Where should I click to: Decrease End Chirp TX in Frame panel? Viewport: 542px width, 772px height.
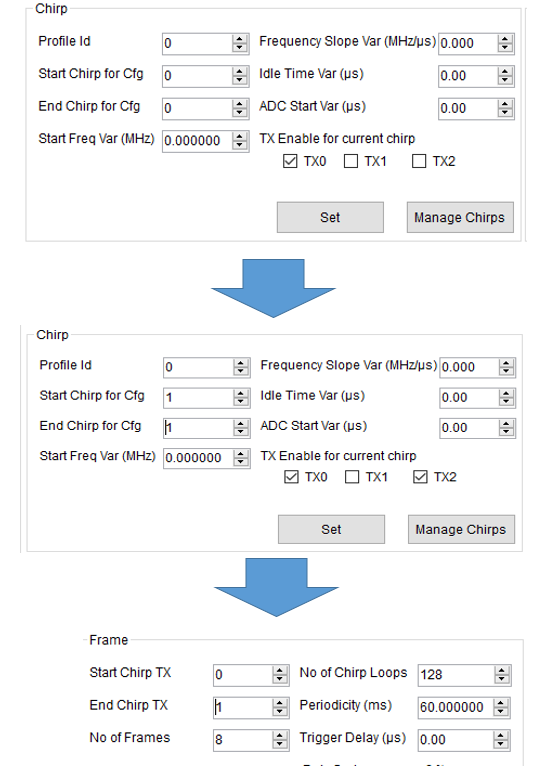point(279,711)
